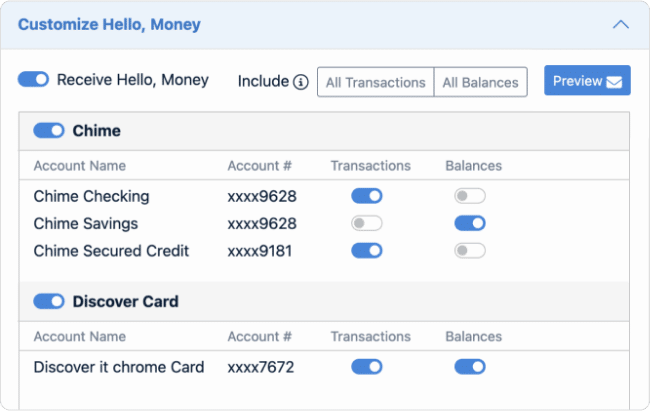The height and width of the screenshot is (411, 650).
Task: Toggle the Discover Card institution switch
Action: [x=49, y=302]
